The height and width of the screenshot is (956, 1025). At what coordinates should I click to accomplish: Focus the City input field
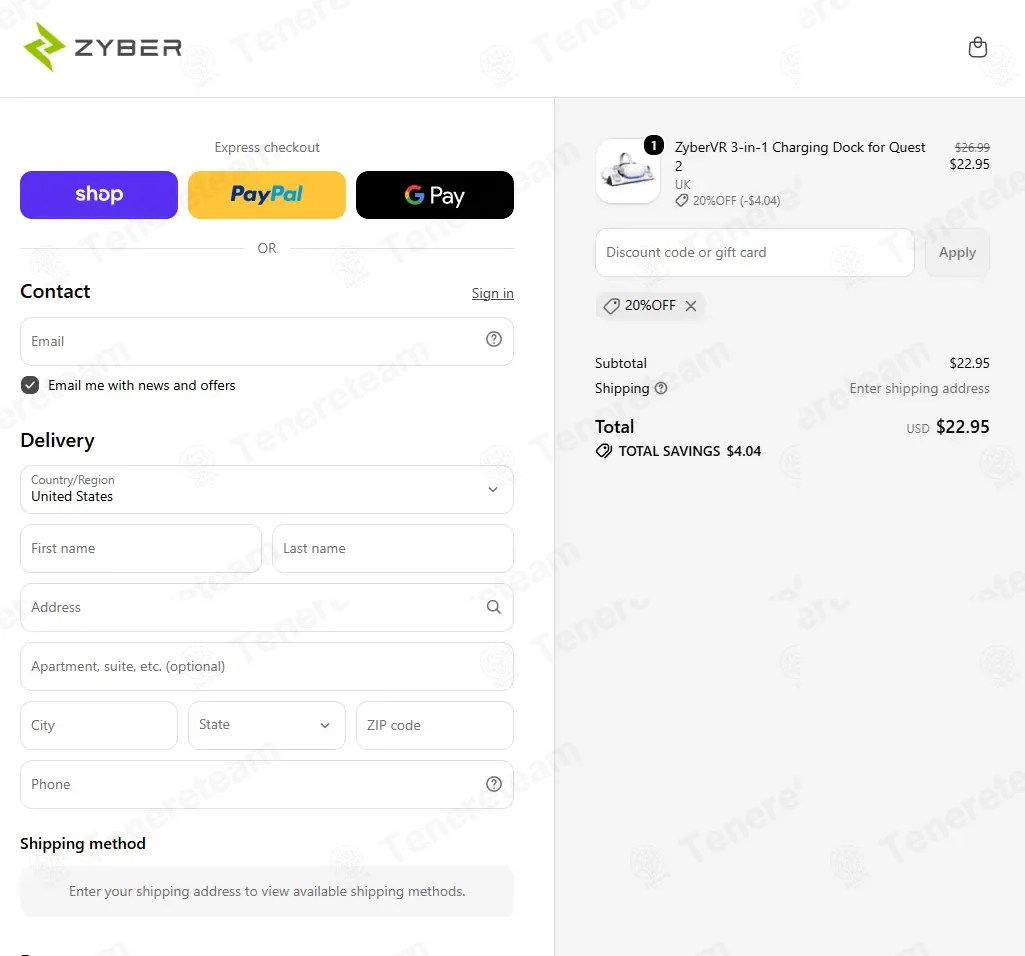(99, 725)
